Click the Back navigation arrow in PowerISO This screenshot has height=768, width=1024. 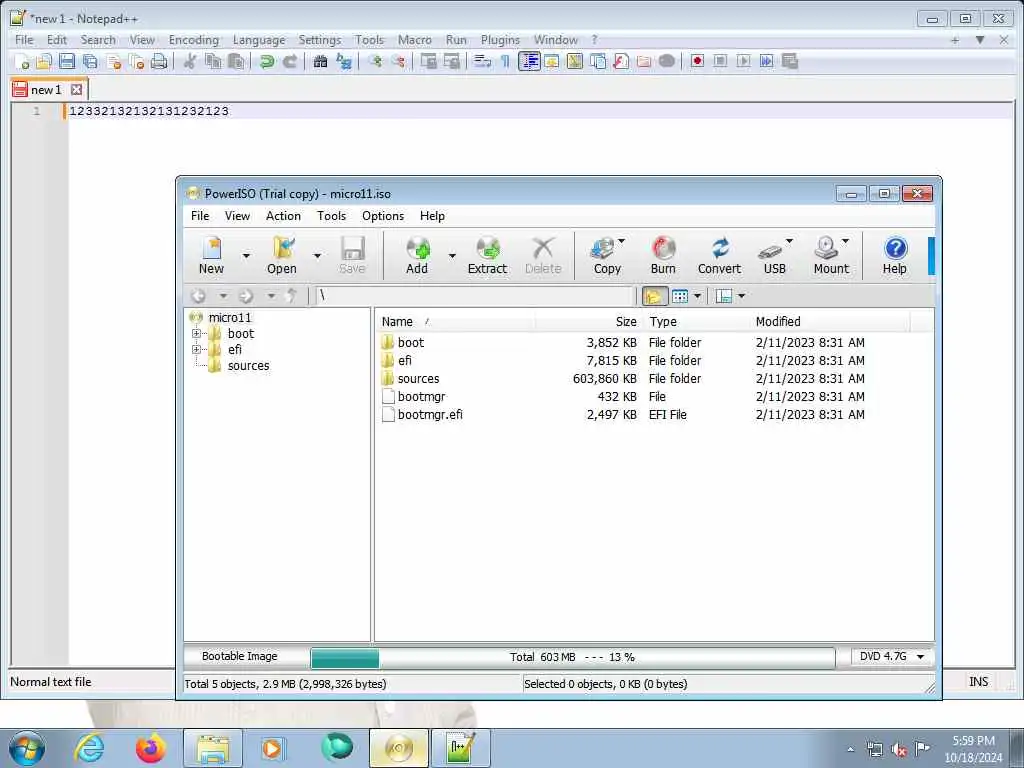click(x=199, y=296)
